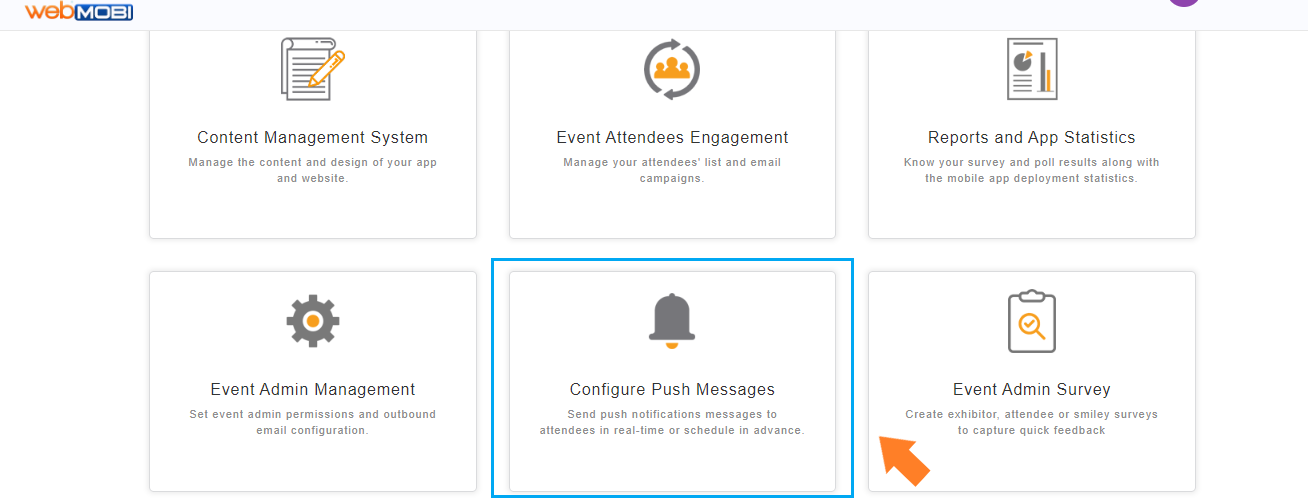Open Reports and App Statistics title
This screenshot has height=501, width=1308.
(1032, 138)
